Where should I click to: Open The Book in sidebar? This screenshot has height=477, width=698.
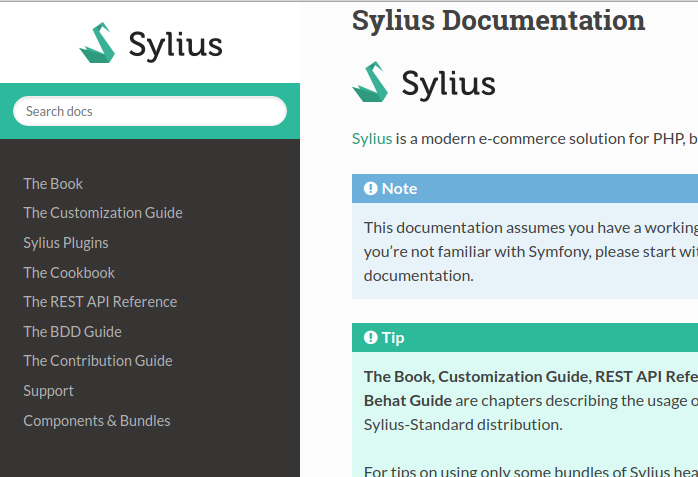[x=53, y=184]
